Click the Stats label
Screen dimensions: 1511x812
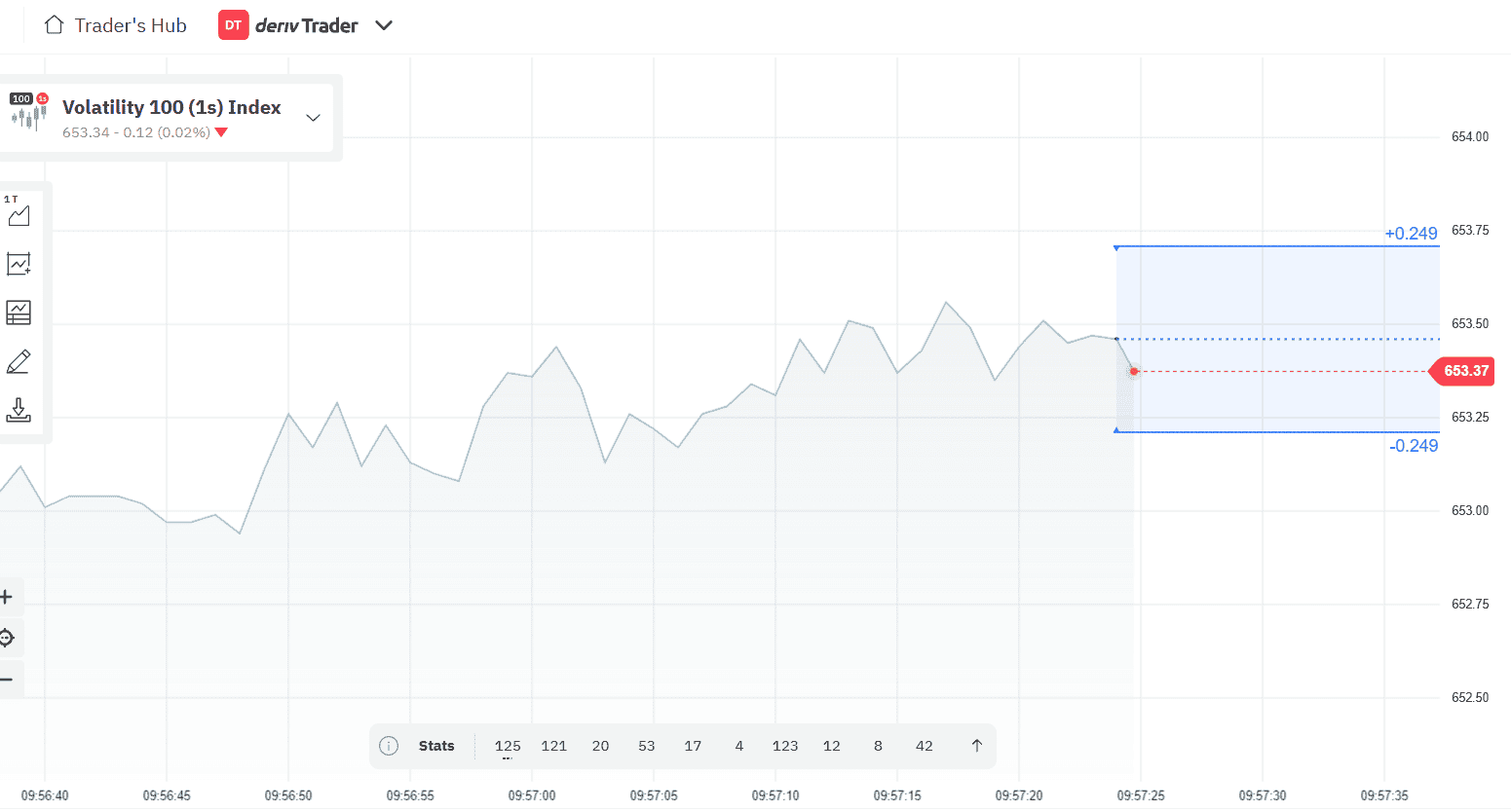coord(435,745)
